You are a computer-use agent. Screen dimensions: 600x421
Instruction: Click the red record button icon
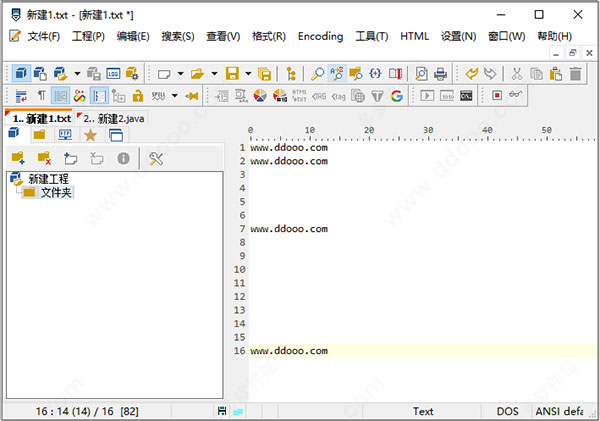point(497,95)
